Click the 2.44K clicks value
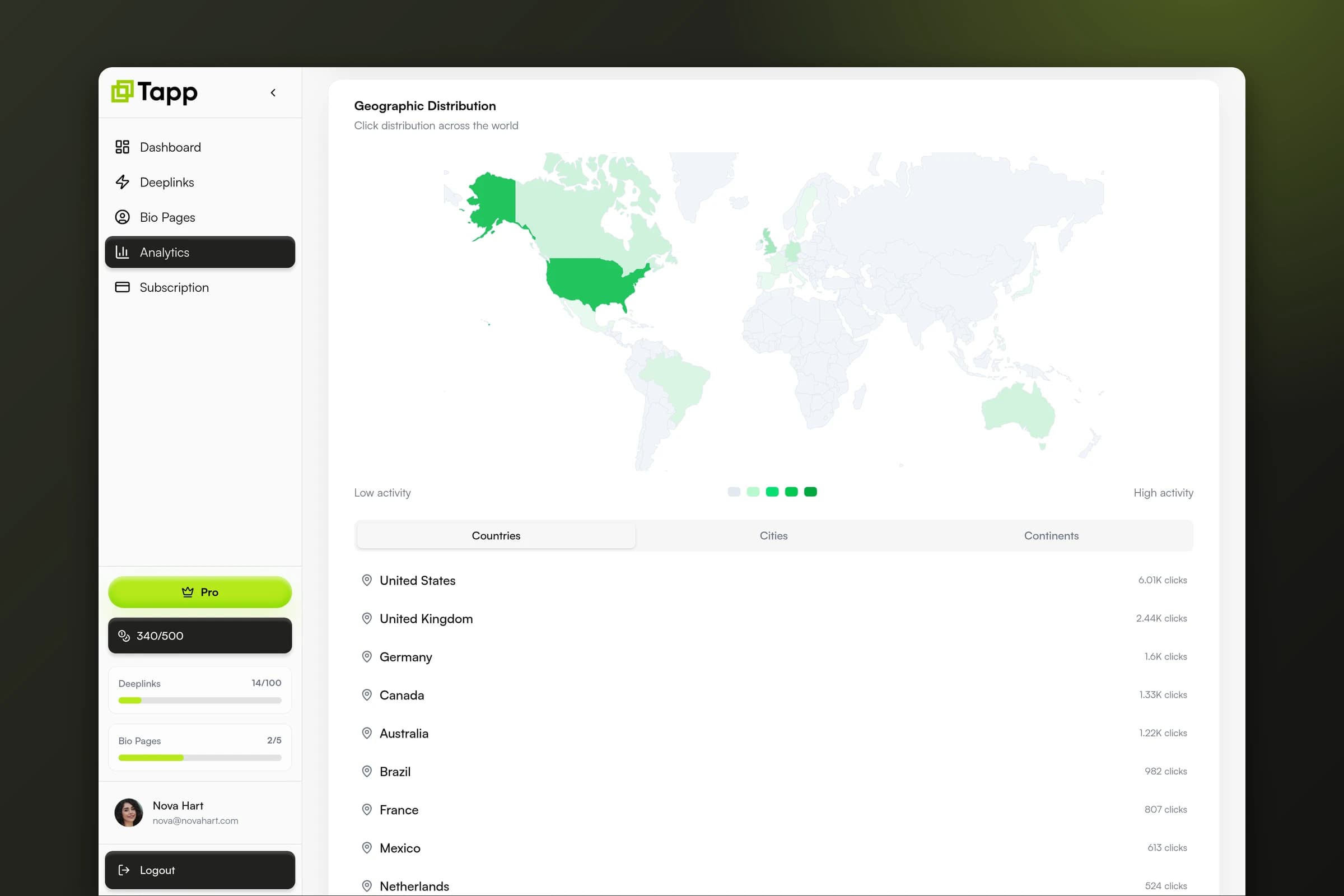The height and width of the screenshot is (896, 1344). (x=1161, y=618)
